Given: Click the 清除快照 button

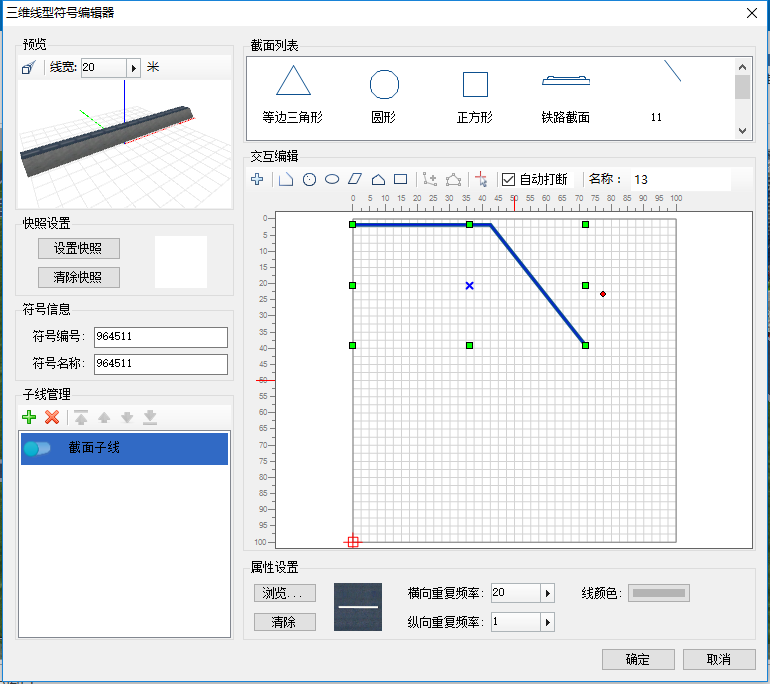Looking at the screenshot, I should pyautogui.click(x=79, y=277).
